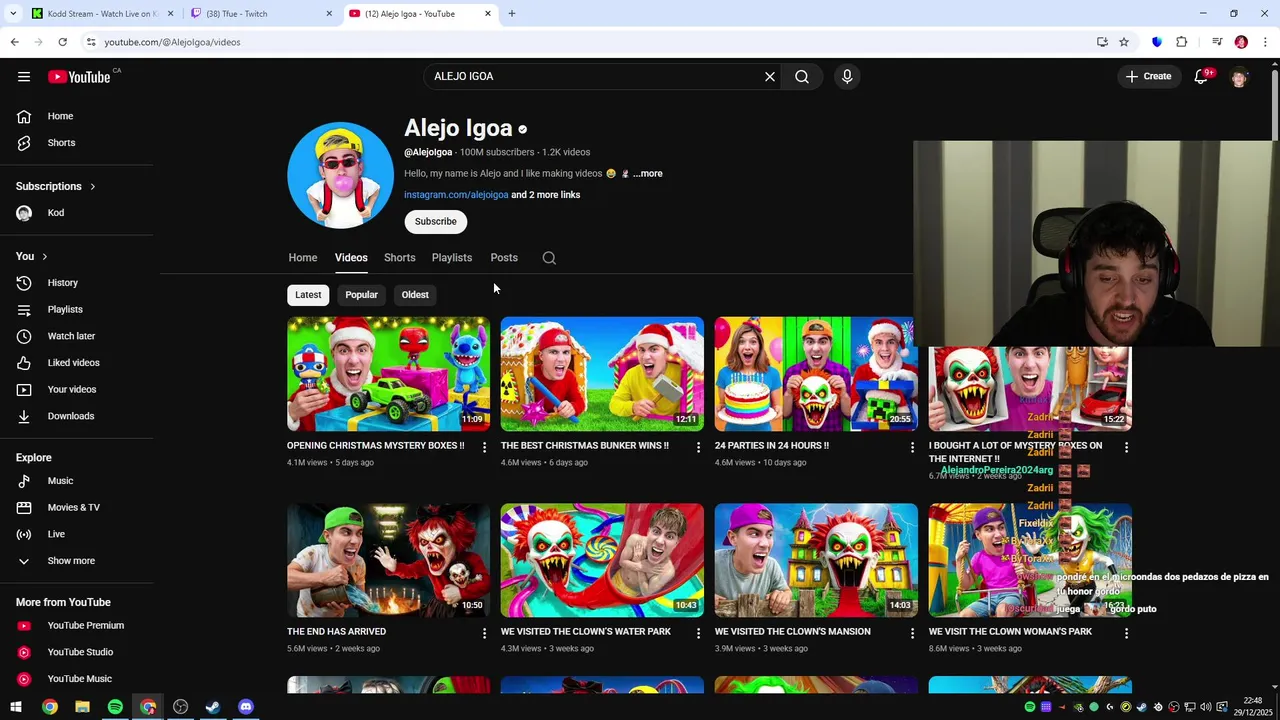Select the Latest filter chip
1280x720 pixels.
pyautogui.click(x=308, y=295)
